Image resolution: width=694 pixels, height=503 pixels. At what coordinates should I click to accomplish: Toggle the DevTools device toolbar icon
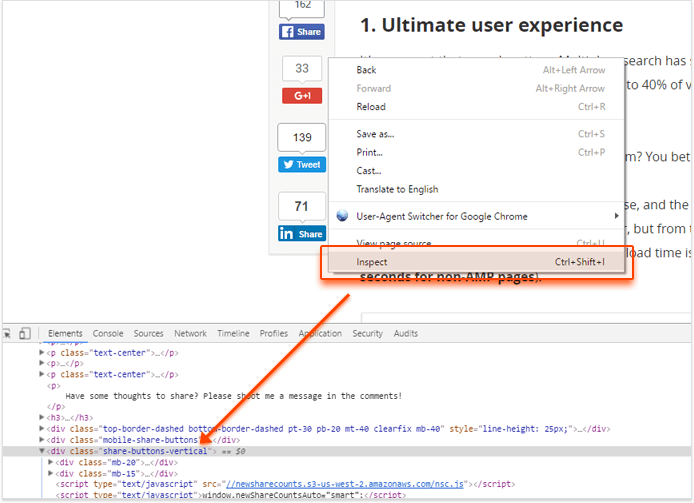pyautogui.click(x=25, y=333)
